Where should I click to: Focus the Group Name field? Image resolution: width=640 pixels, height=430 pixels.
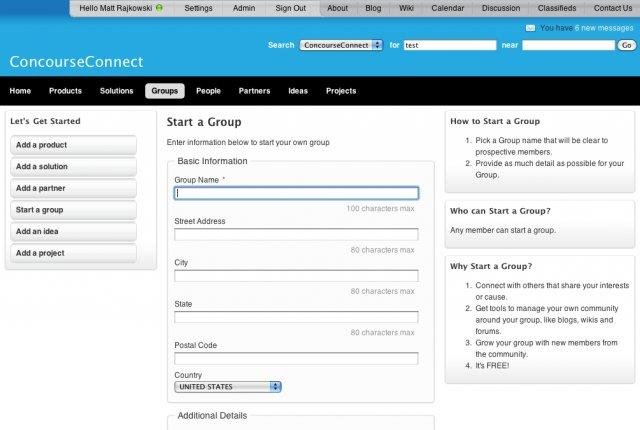pos(296,193)
